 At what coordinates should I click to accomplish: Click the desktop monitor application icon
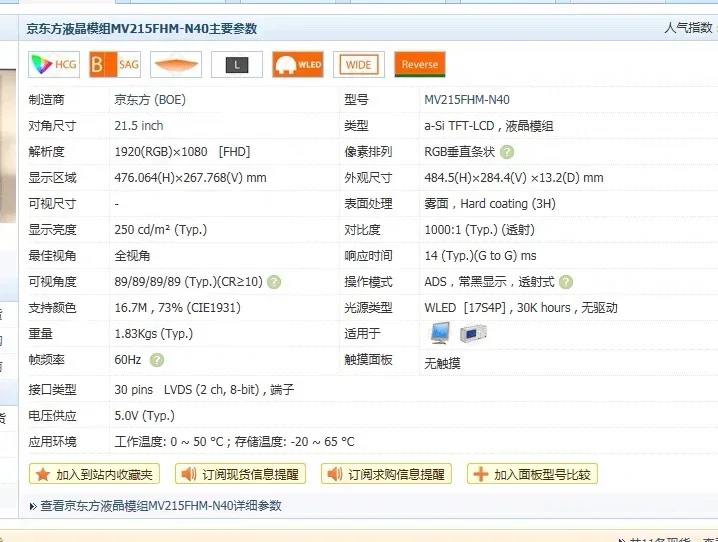pos(440,333)
